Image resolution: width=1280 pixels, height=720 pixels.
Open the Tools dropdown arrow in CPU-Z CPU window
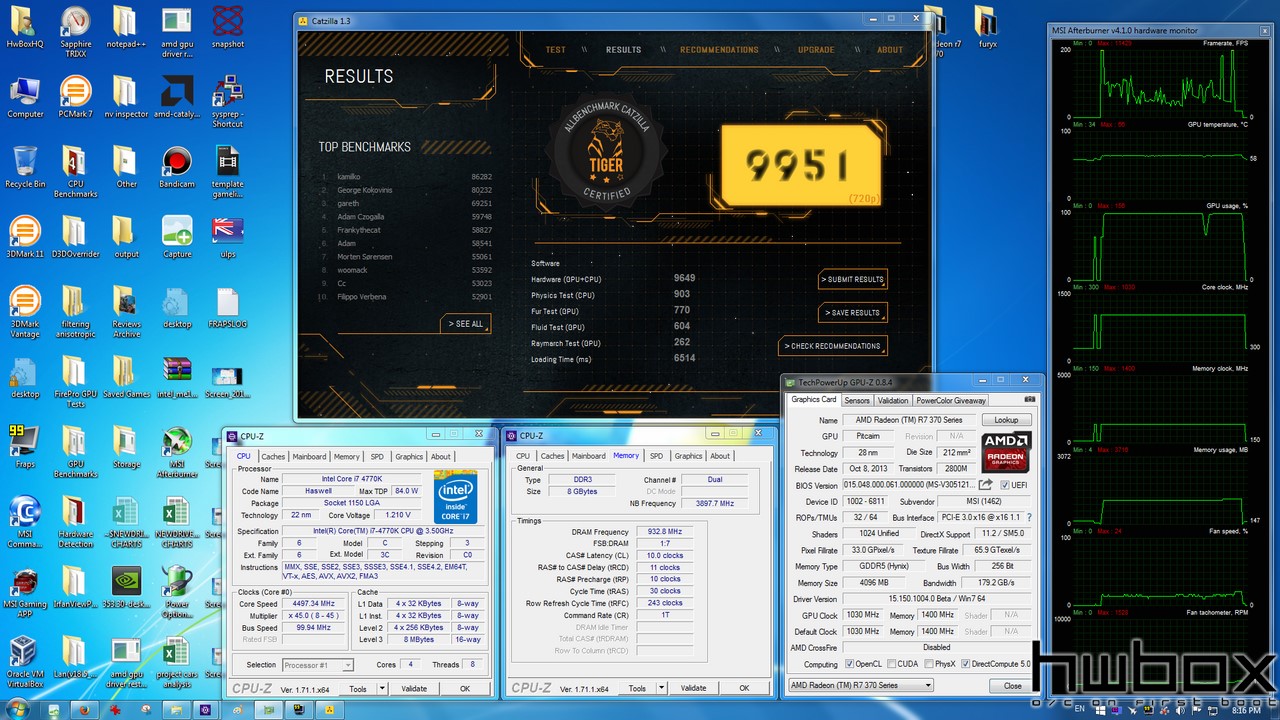click(x=382, y=688)
